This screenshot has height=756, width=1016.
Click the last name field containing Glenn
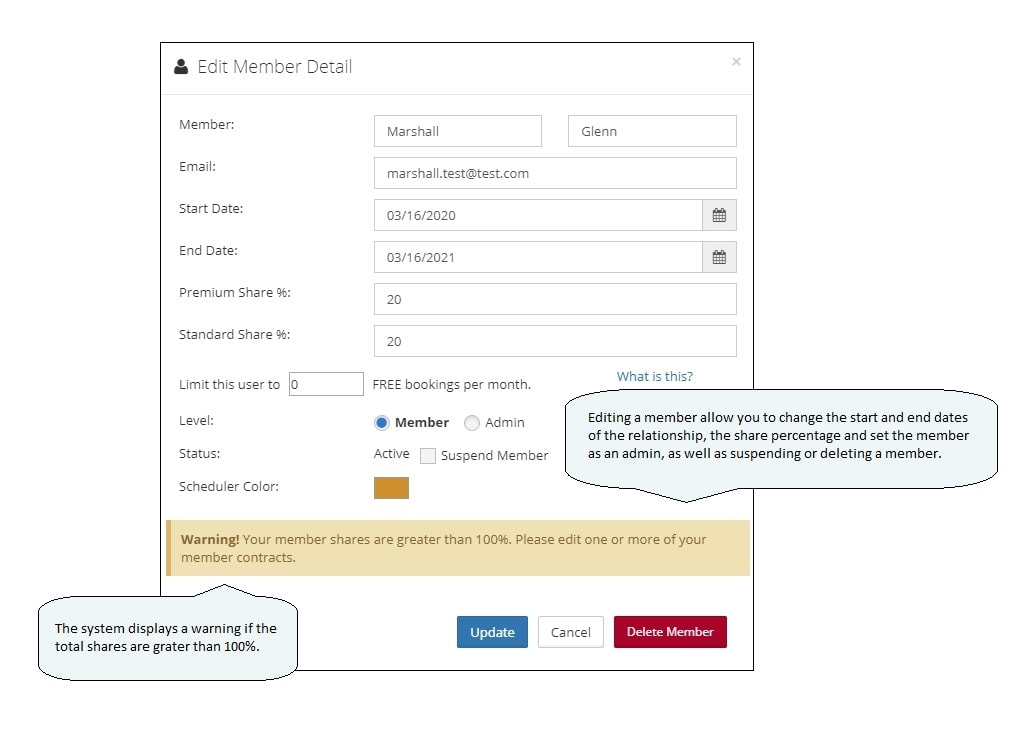[x=651, y=131]
